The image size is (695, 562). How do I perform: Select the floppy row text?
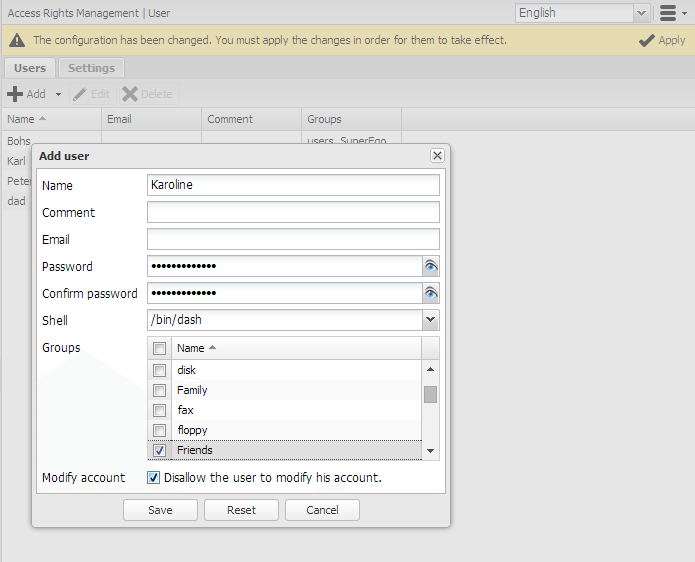[192, 430]
